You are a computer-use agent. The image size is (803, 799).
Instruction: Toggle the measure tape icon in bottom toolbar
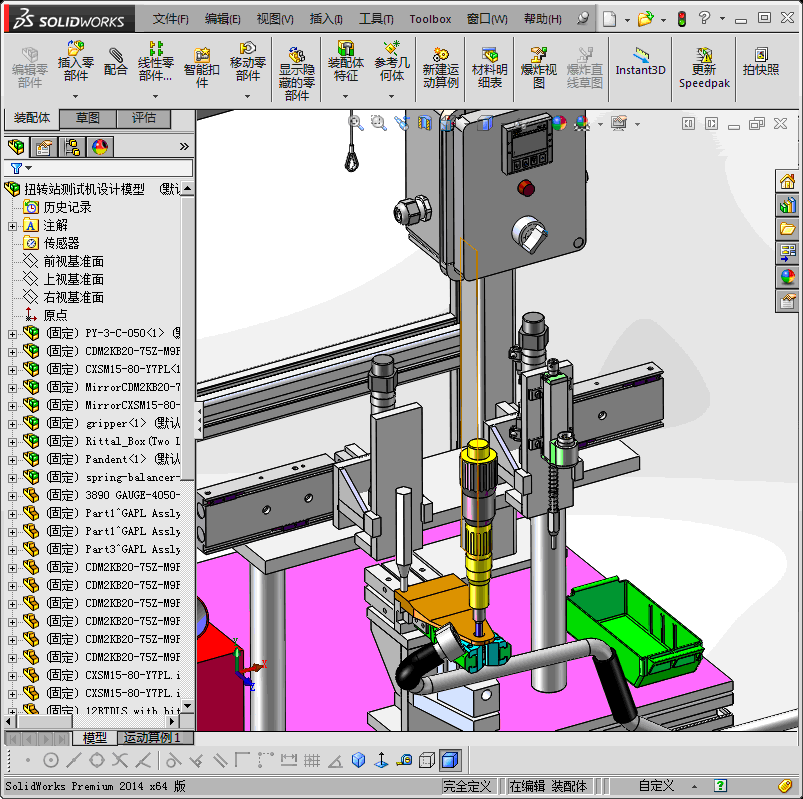click(404, 760)
